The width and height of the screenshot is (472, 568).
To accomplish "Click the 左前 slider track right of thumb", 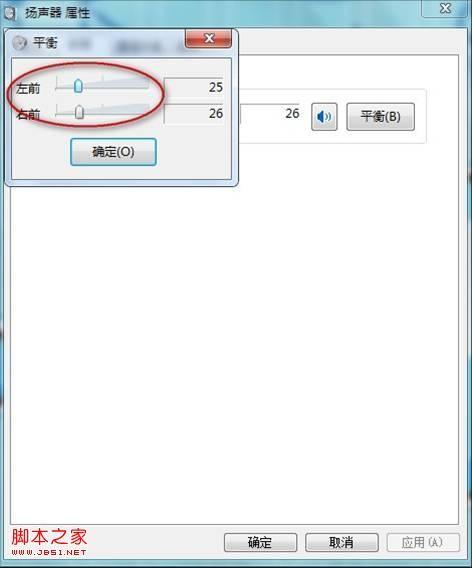I will (x=116, y=86).
